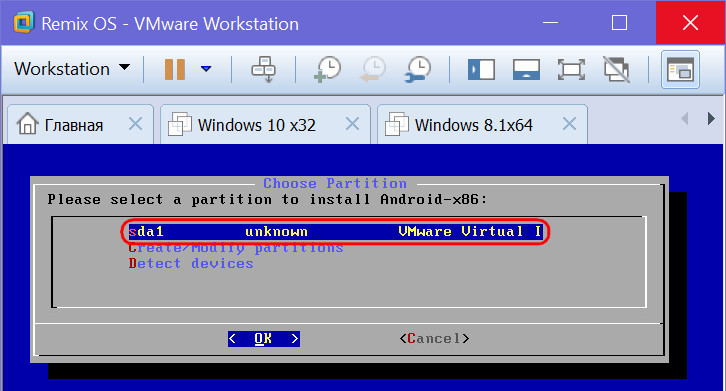Take a snapshot of this virtual machine

coord(327,69)
